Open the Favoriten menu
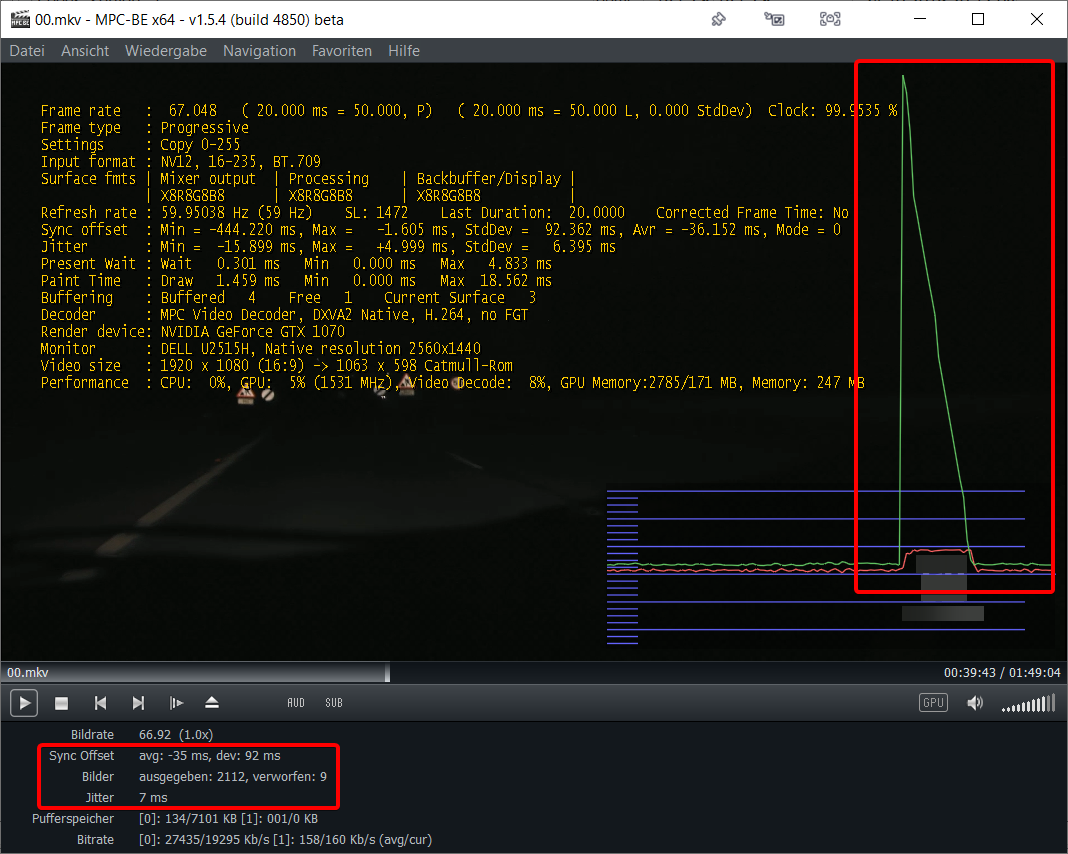Screen dimensions: 1068x854 [x=342, y=51]
